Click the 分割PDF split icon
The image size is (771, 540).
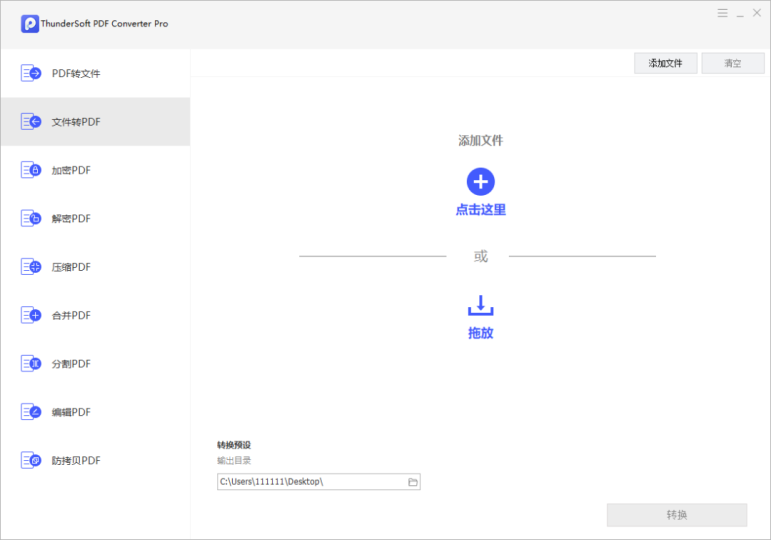pos(30,364)
